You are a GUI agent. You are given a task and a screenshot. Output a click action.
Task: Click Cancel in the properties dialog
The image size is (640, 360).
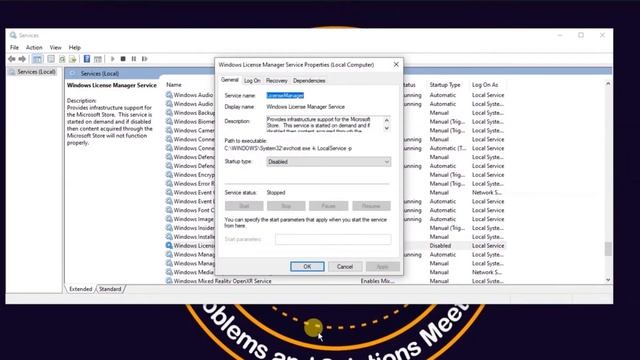point(345,267)
